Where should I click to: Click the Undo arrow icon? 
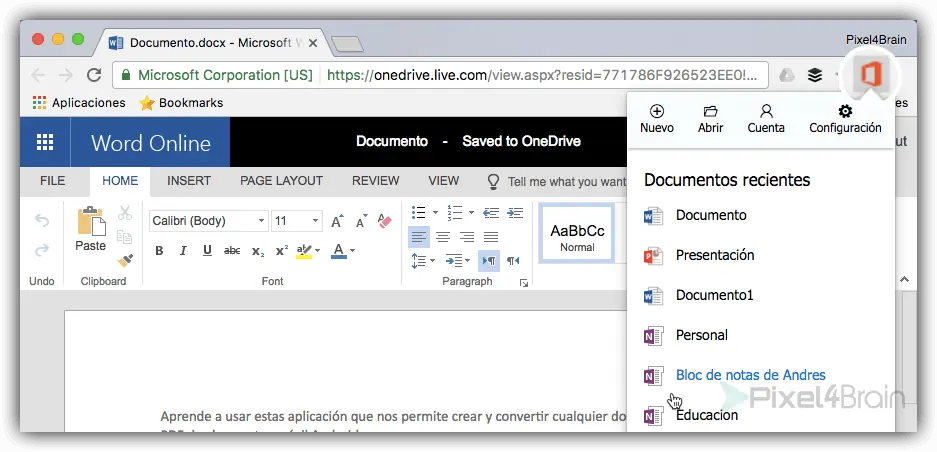click(42, 221)
